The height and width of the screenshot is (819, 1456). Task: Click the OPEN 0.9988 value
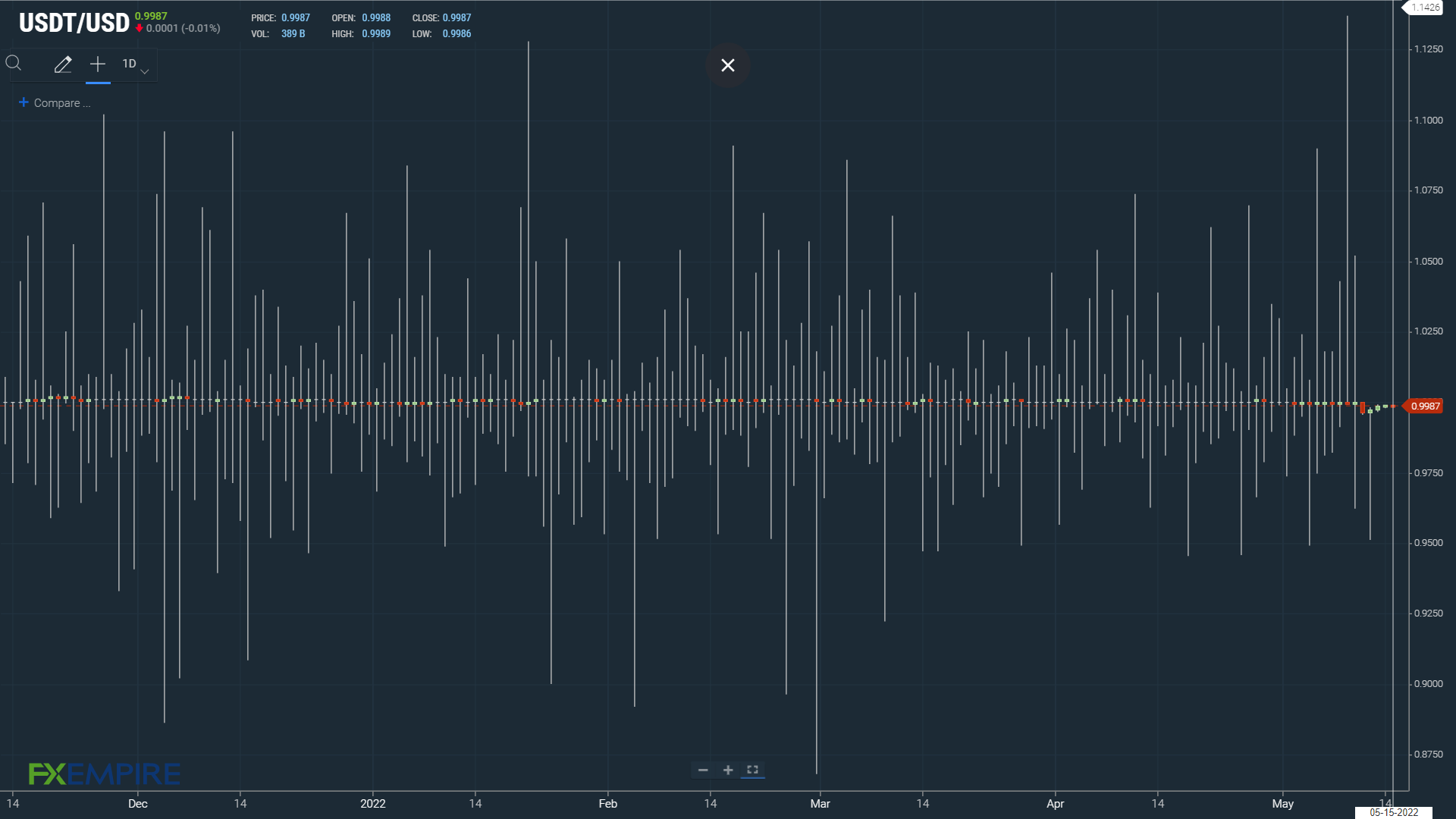pos(376,18)
